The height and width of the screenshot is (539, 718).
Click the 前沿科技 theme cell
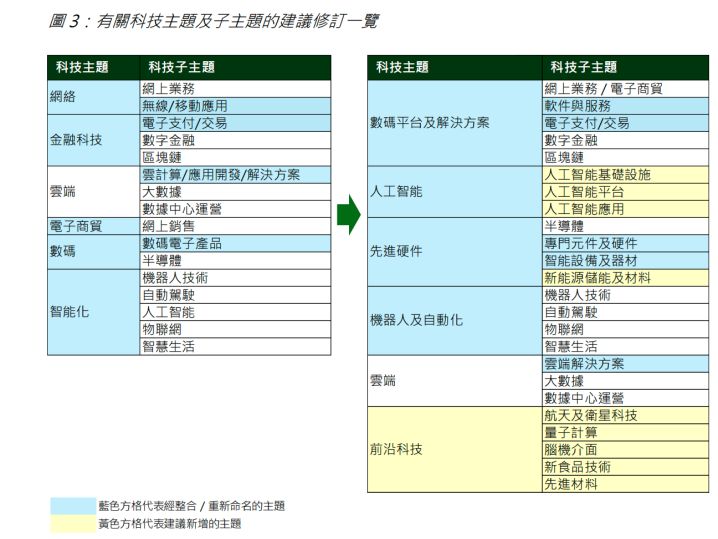(x=455, y=450)
